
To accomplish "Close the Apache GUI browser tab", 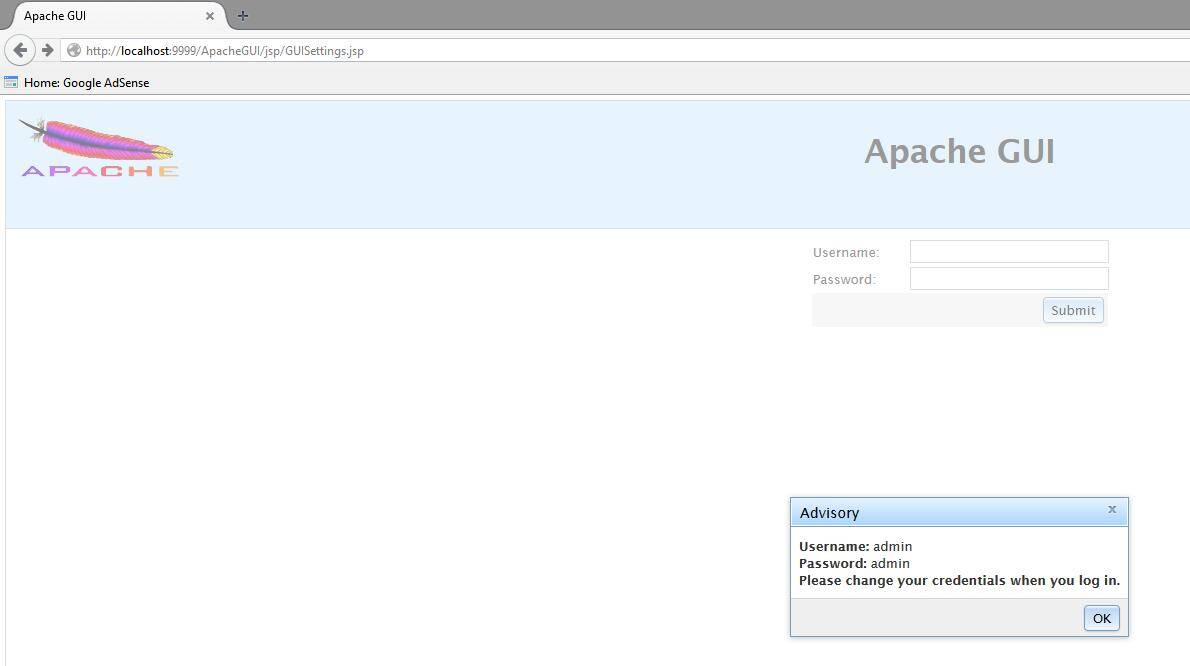I will tap(210, 16).
